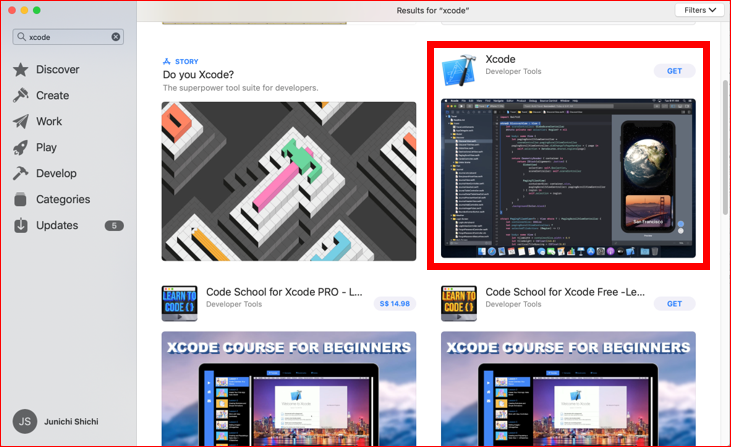Viewport: 731px width, 447px height.
Task: Open Xcode Free course preview image
Action: tap(568, 389)
